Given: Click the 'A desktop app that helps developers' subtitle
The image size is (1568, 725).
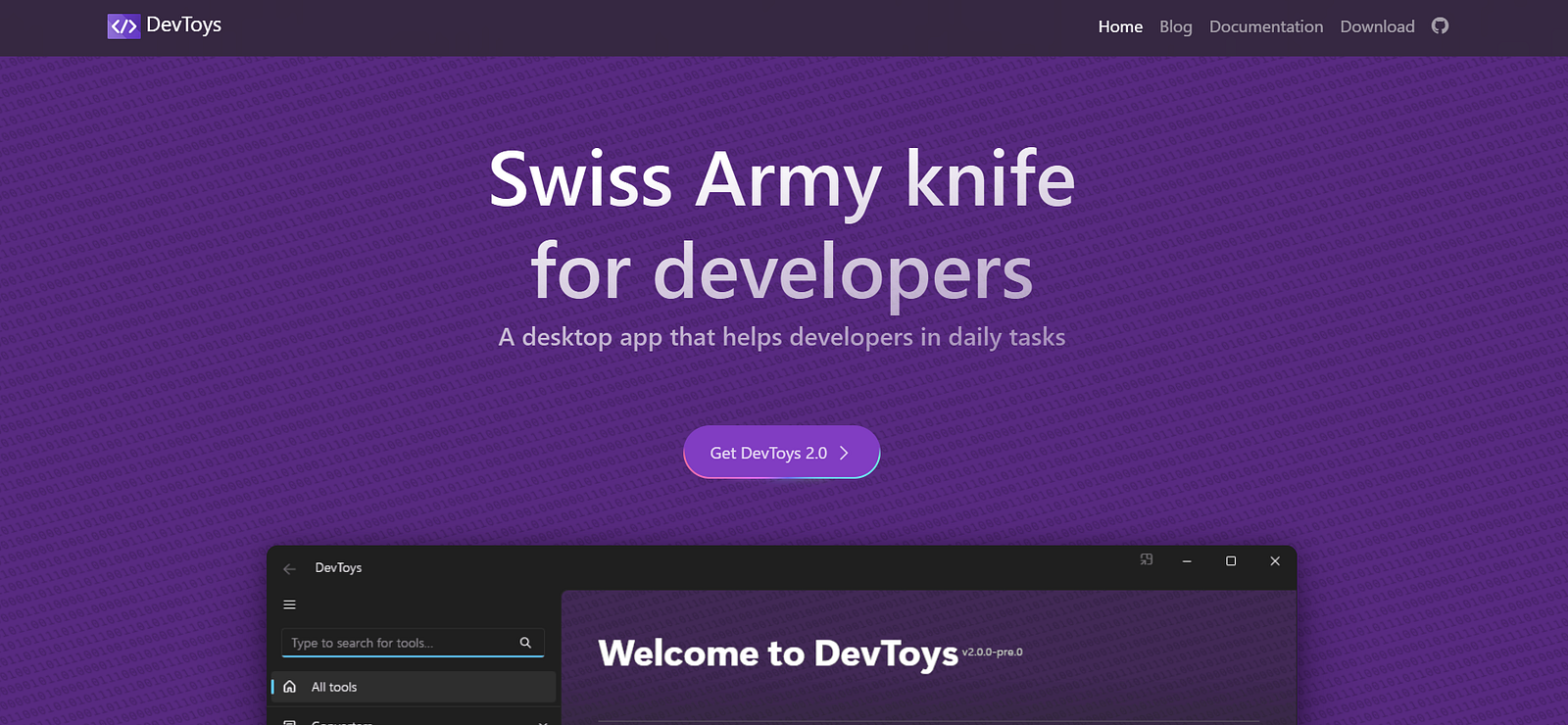Looking at the screenshot, I should [782, 337].
